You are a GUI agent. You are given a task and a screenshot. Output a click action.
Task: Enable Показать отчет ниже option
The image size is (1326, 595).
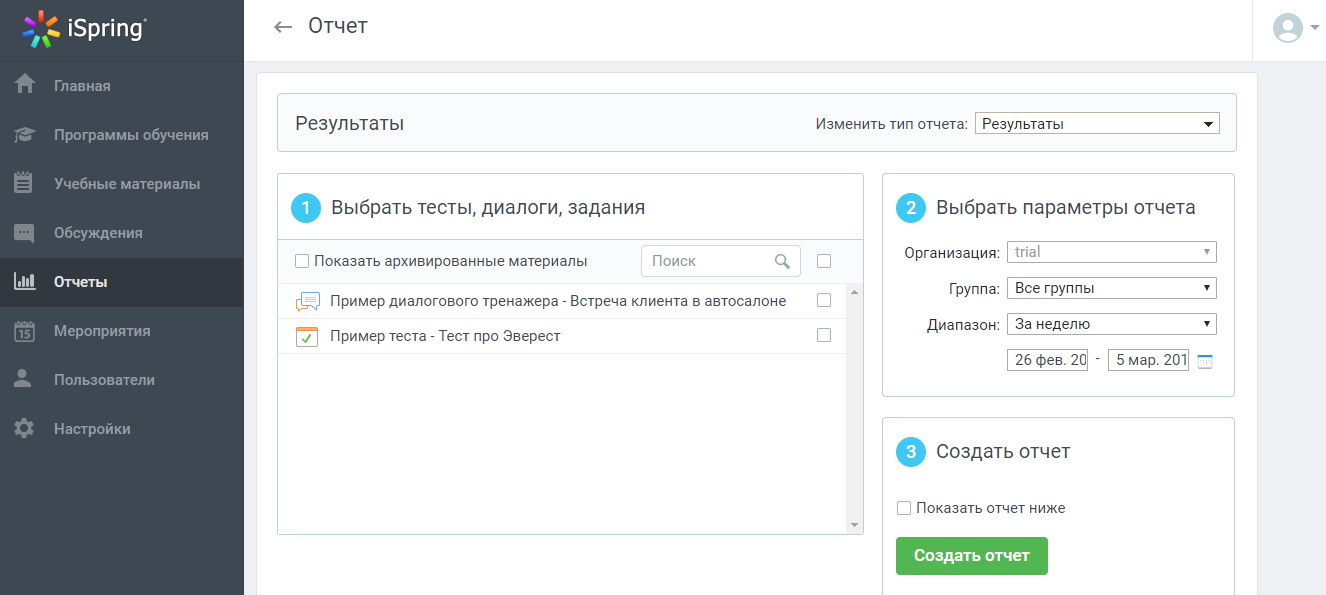pyautogui.click(x=903, y=508)
